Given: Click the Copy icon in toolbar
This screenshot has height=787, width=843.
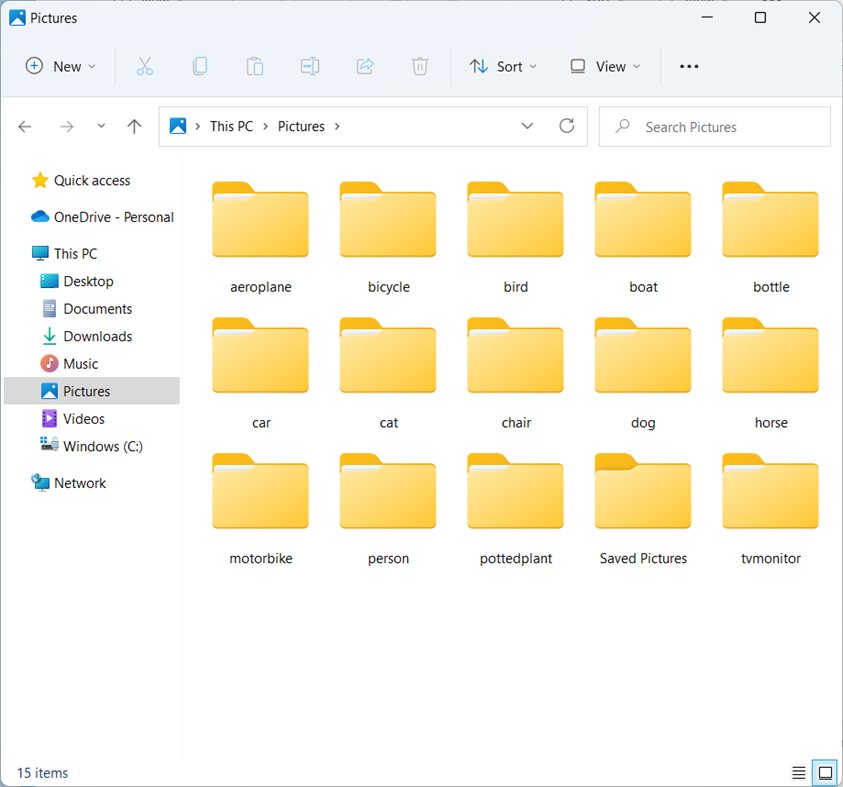Looking at the screenshot, I should point(200,66).
